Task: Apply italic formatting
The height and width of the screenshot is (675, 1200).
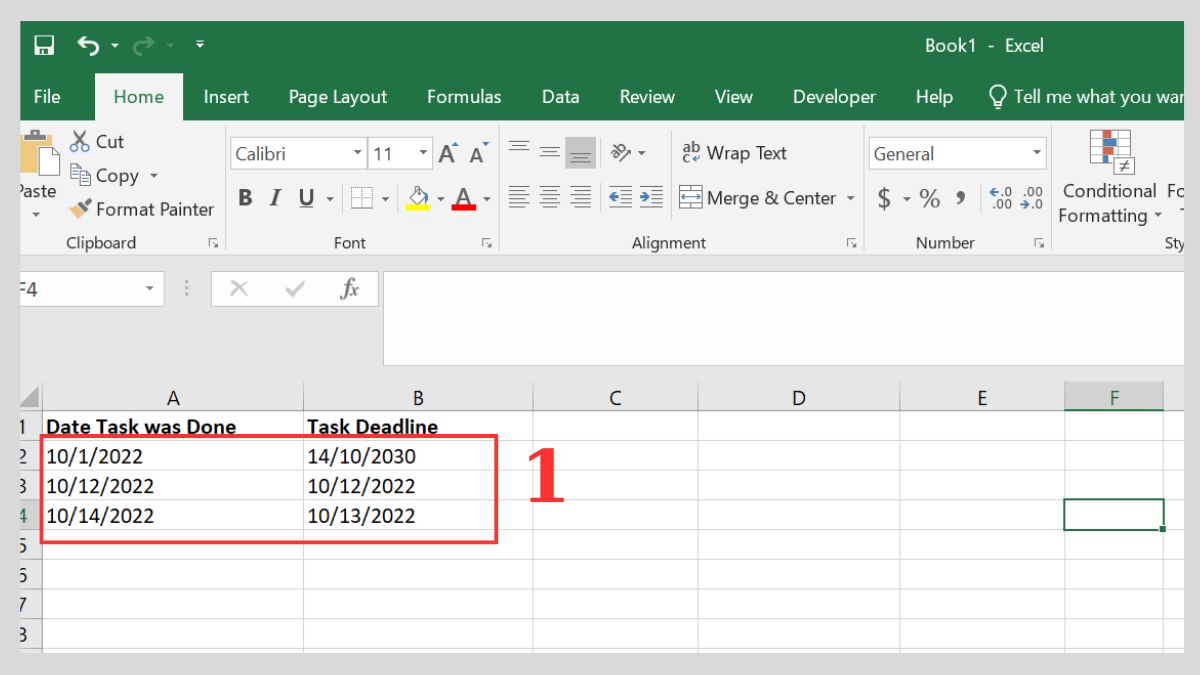Action: pos(274,198)
